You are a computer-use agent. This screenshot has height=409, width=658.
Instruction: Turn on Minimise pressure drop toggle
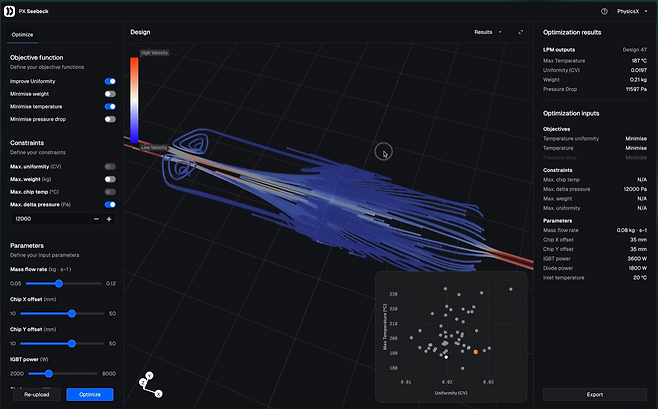(x=109, y=119)
